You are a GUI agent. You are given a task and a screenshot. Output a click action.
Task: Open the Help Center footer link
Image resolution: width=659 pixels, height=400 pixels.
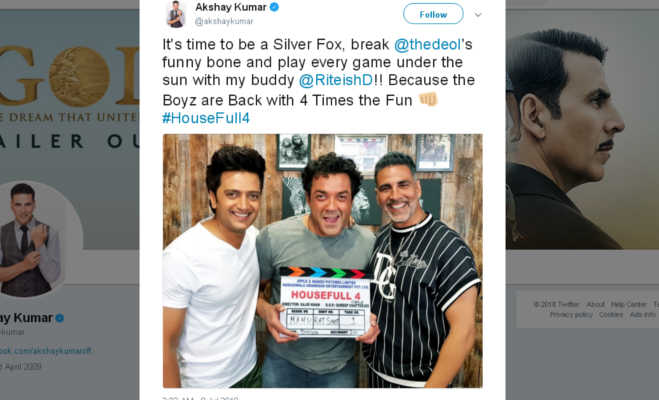pyautogui.click(x=628, y=304)
